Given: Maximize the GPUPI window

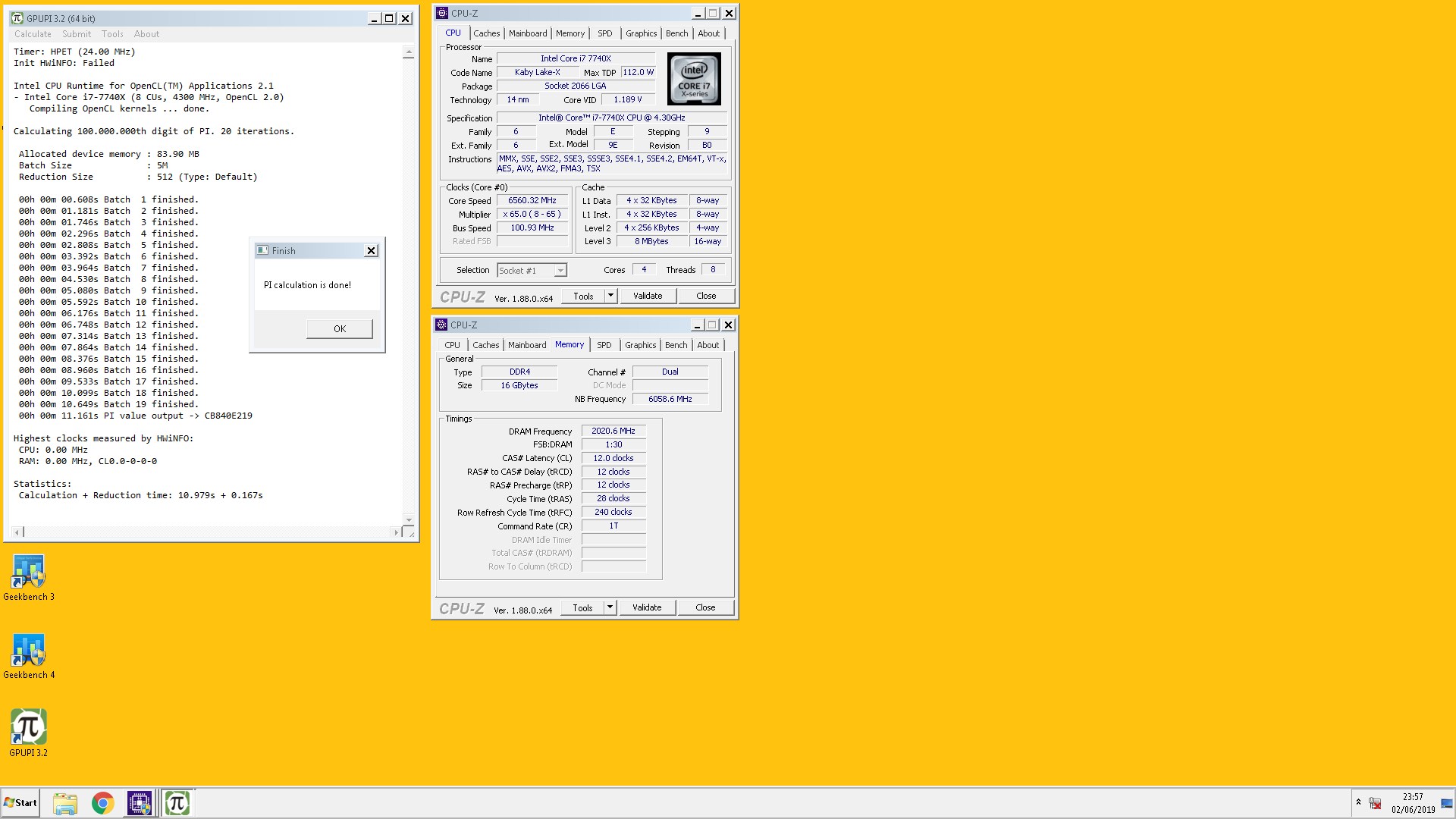Looking at the screenshot, I should 389,19.
